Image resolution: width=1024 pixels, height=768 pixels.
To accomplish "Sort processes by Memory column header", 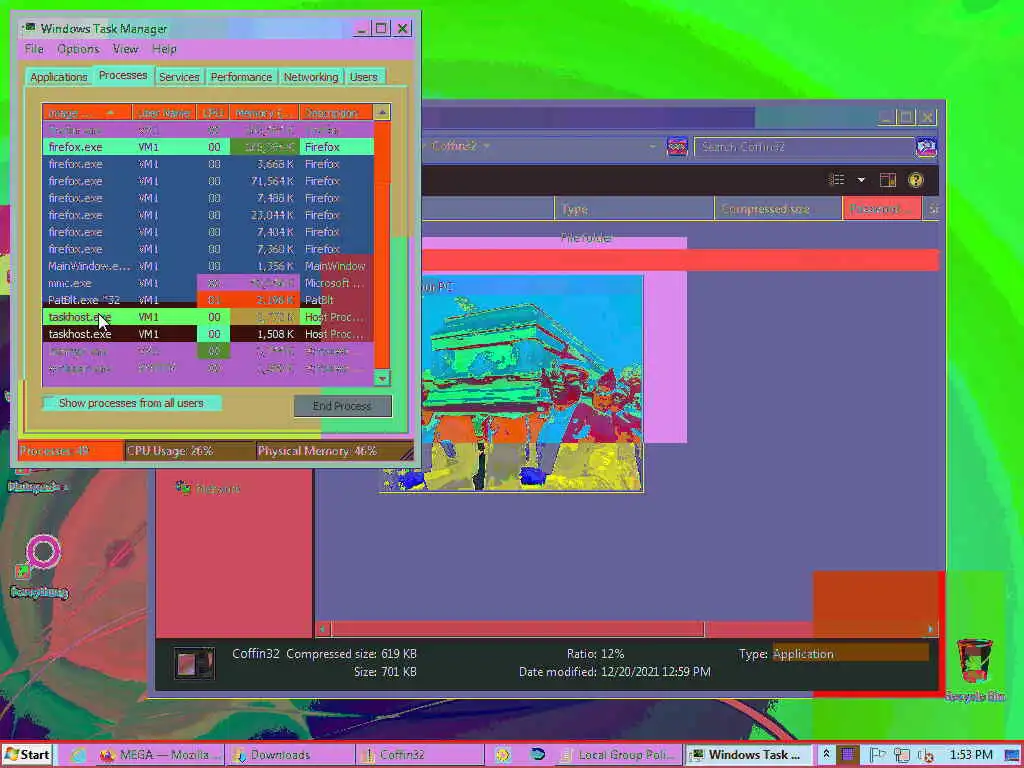I will pyautogui.click(x=264, y=112).
